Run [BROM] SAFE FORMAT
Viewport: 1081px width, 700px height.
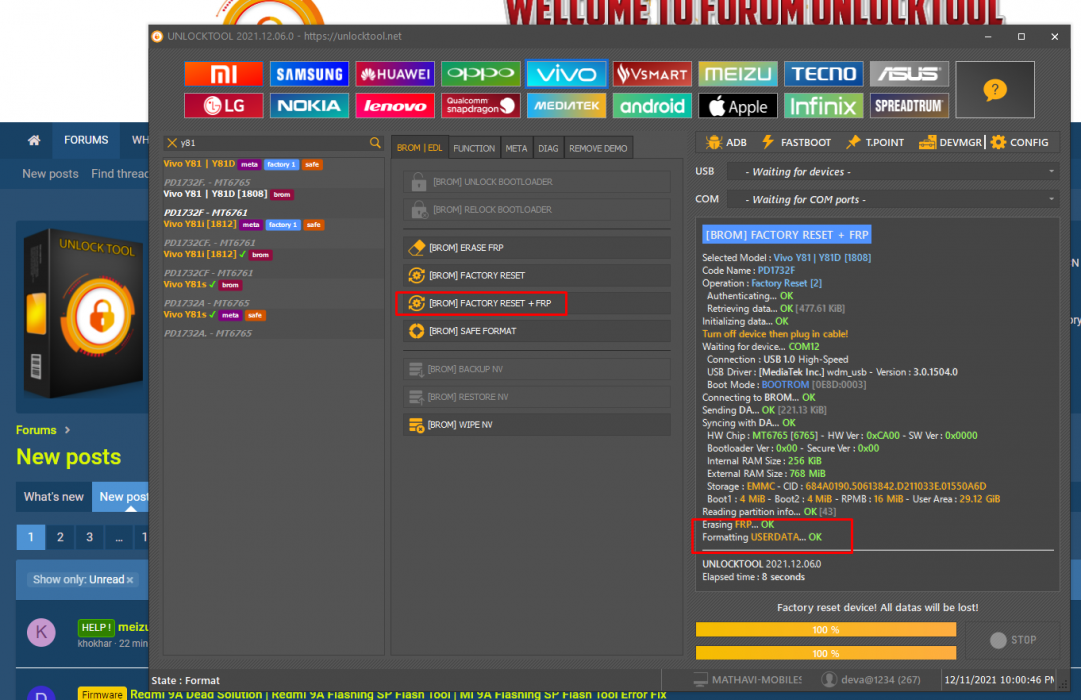tap(536, 331)
